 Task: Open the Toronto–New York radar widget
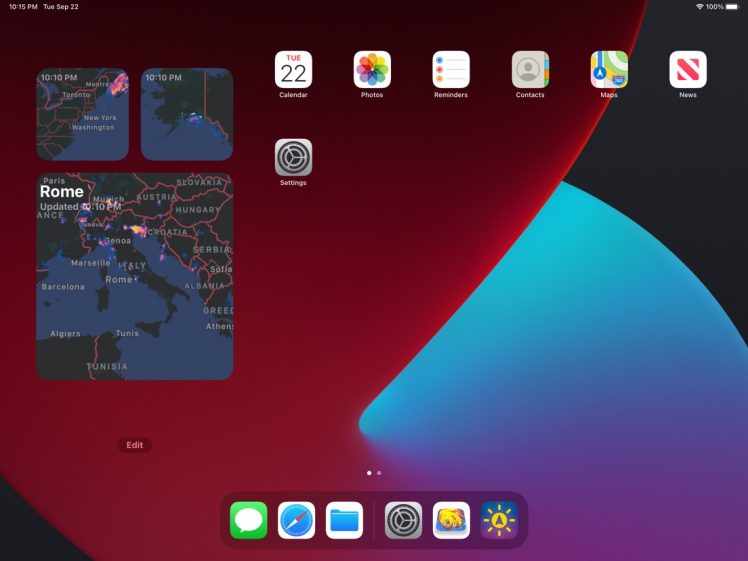tap(83, 114)
